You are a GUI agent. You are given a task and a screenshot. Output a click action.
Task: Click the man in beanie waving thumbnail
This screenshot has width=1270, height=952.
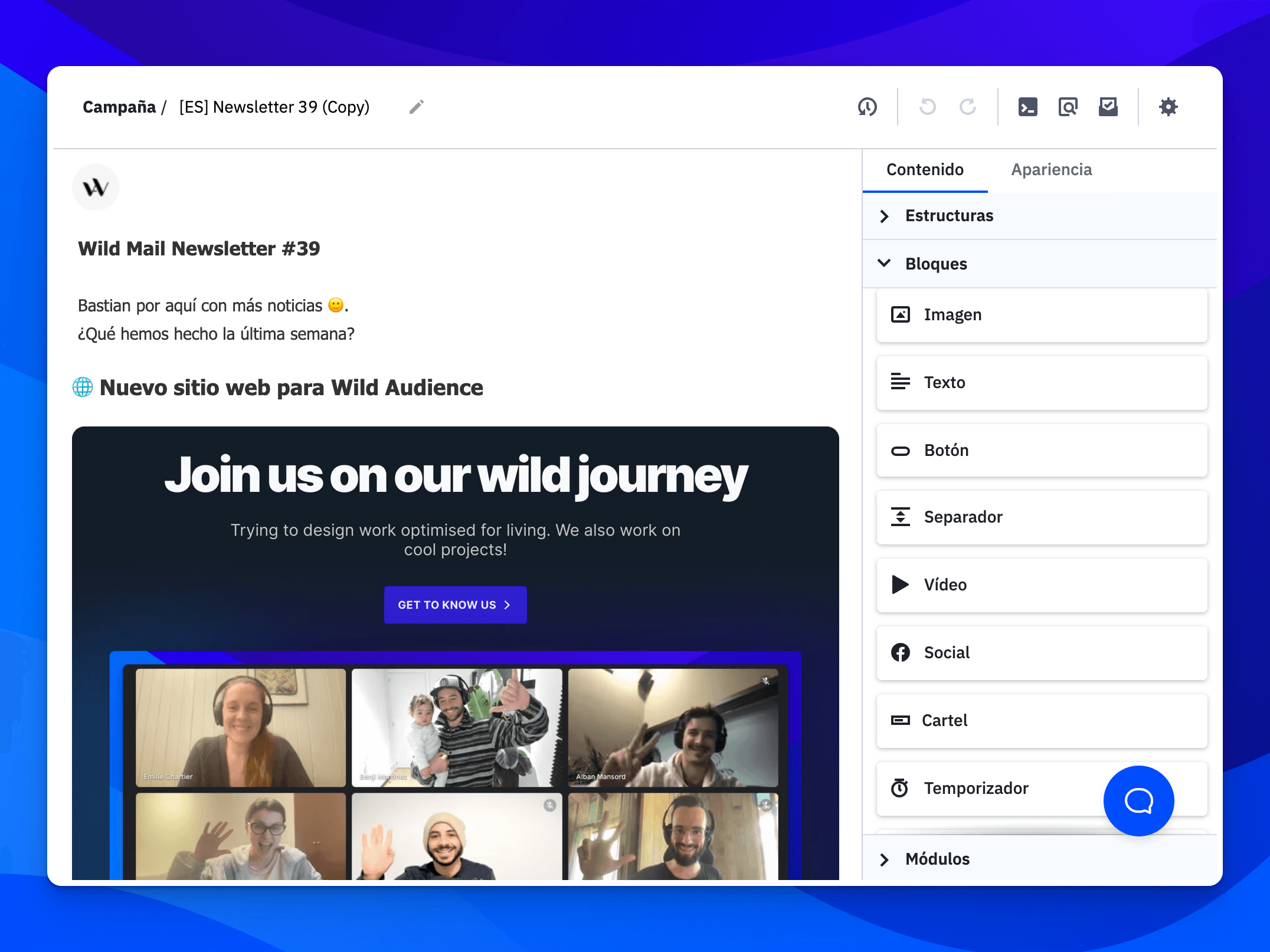457,836
